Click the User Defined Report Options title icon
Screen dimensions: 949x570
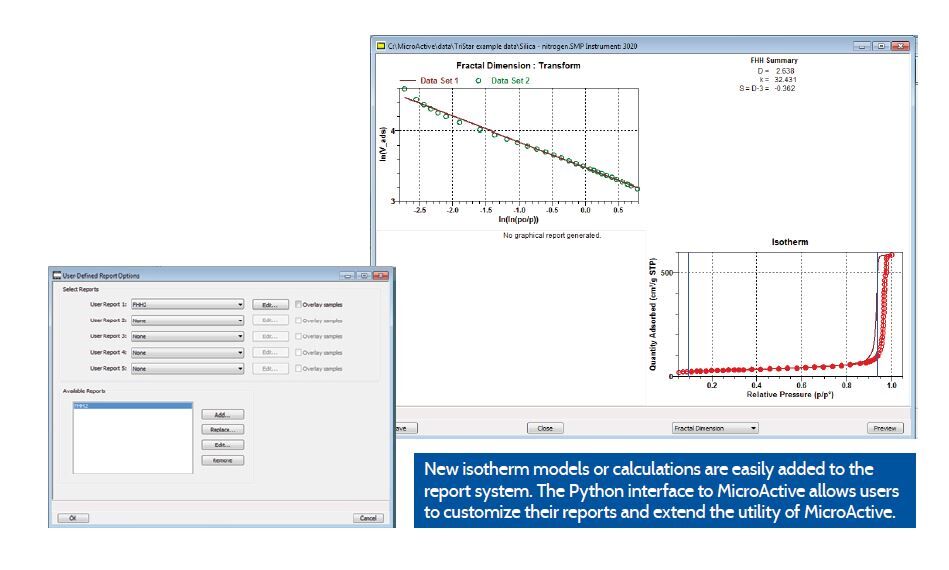point(57,275)
